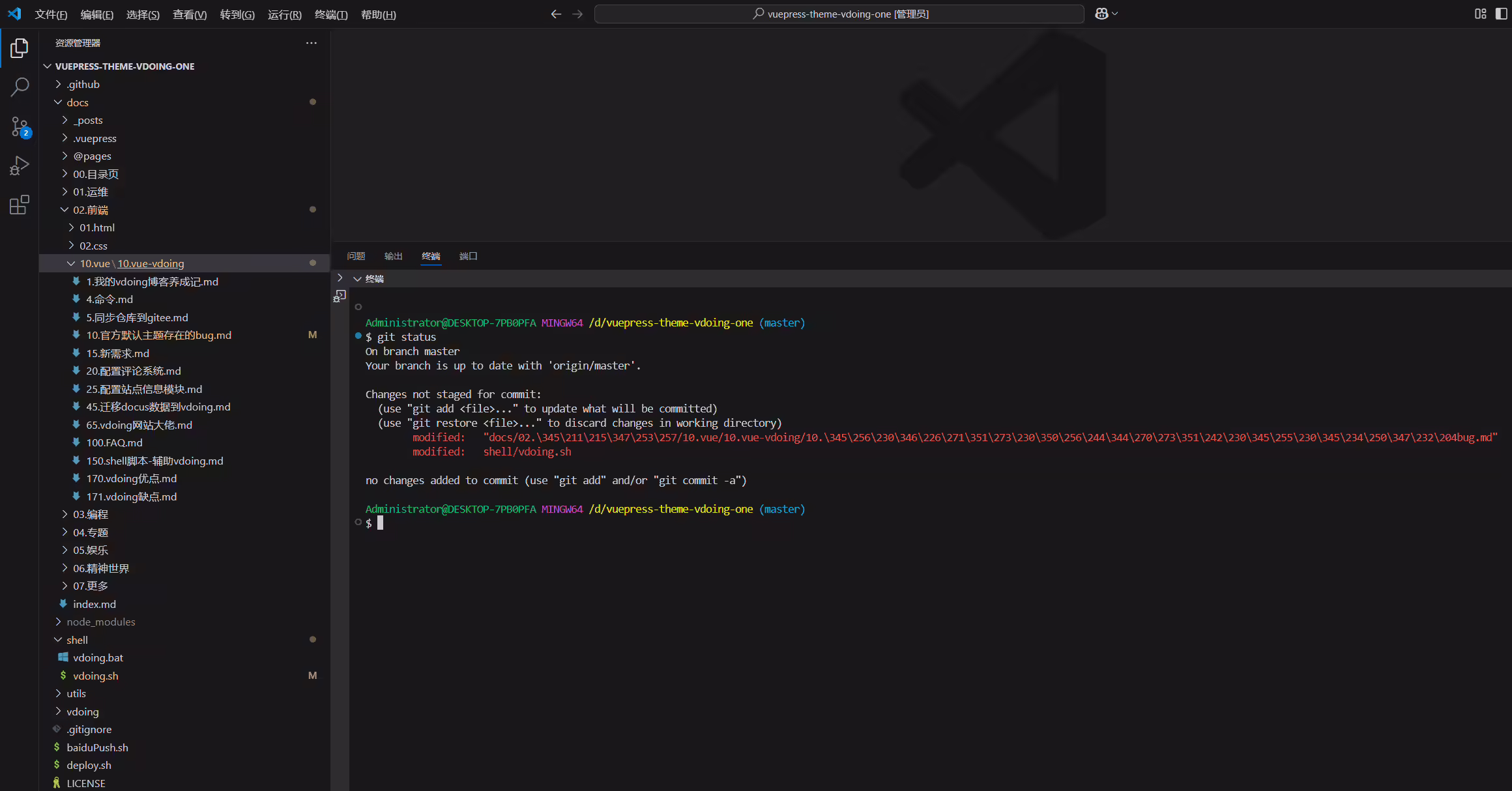Go back using the left arrow
The height and width of the screenshot is (791, 1512).
[x=556, y=14]
